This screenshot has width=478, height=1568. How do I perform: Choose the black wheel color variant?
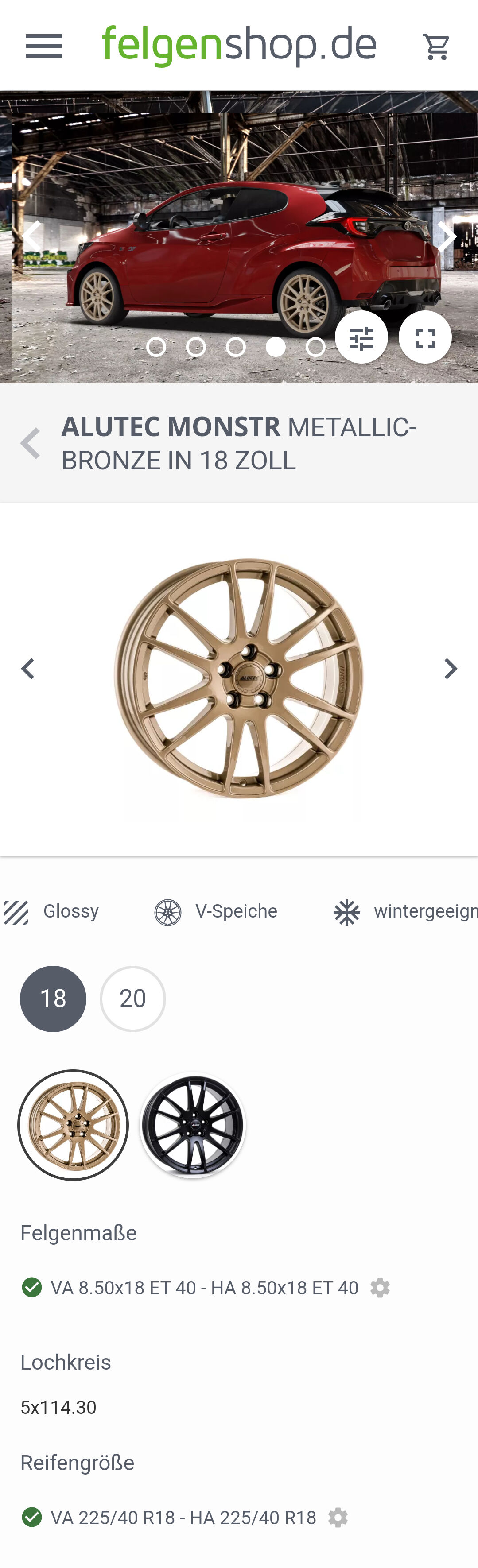(192, 1125)
